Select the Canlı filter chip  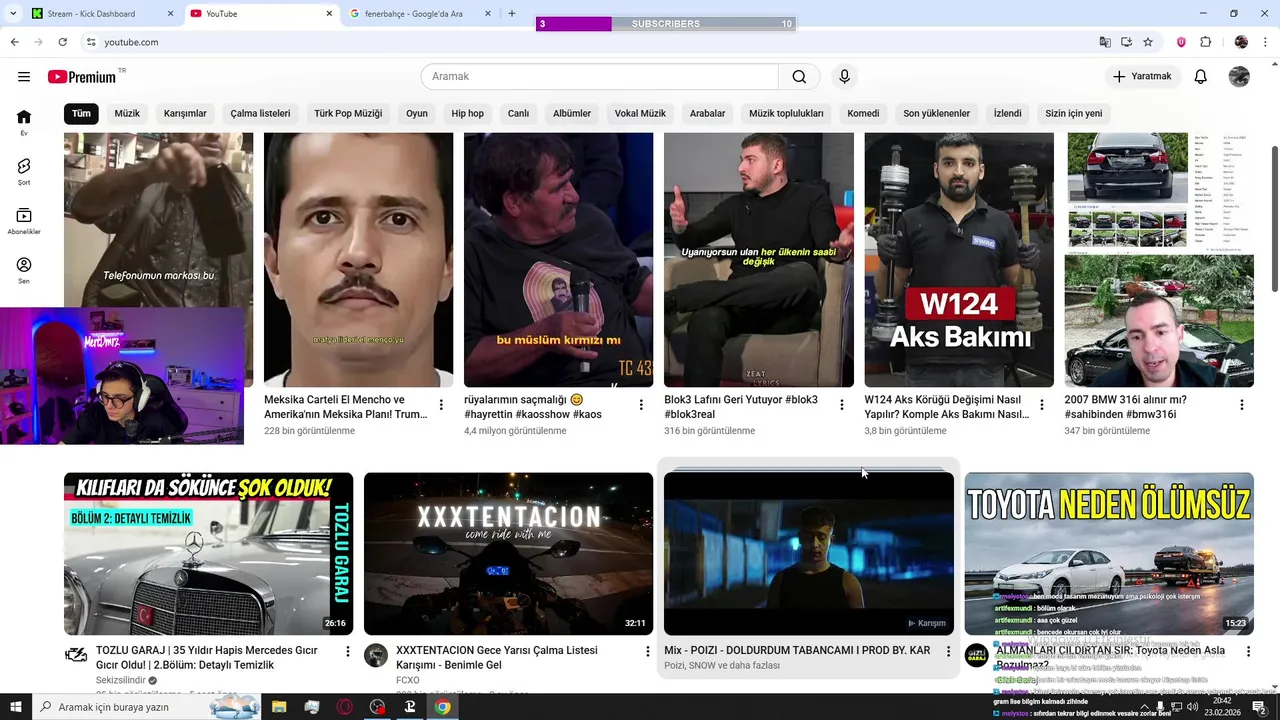518,114
